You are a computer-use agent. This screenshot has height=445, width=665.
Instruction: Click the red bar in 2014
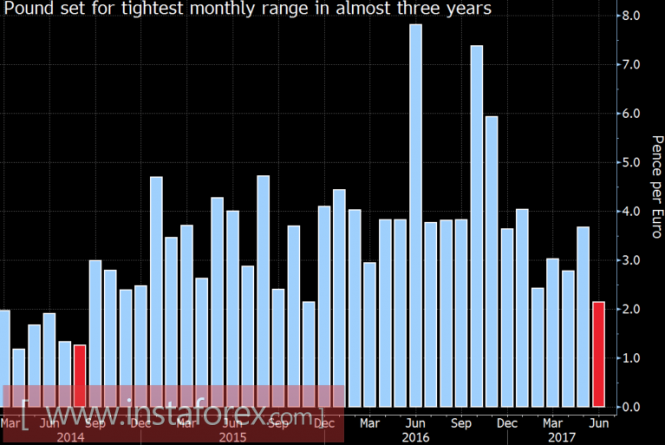point(80,375)
